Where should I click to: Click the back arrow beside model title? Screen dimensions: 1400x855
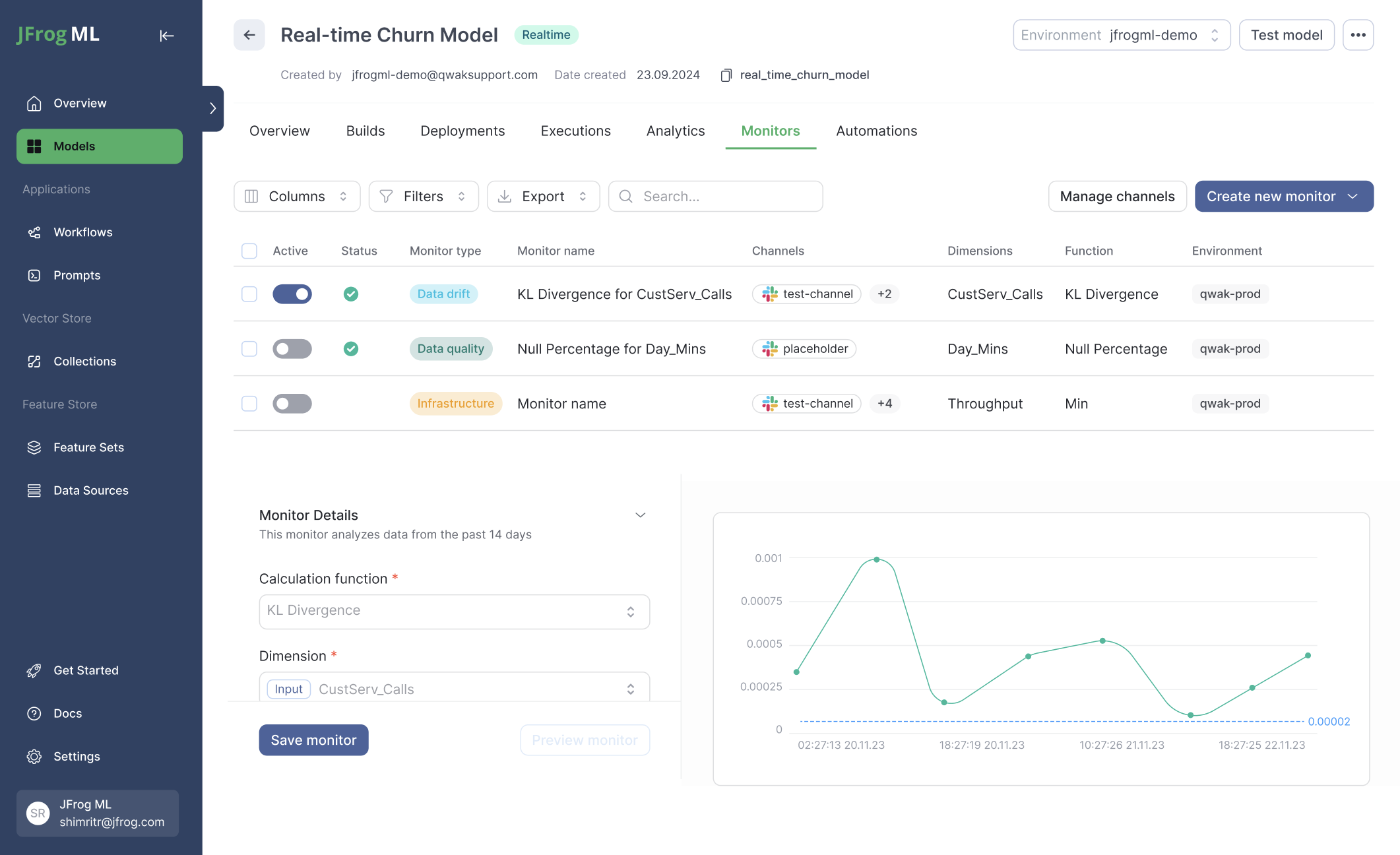click(x=249, y=35)
